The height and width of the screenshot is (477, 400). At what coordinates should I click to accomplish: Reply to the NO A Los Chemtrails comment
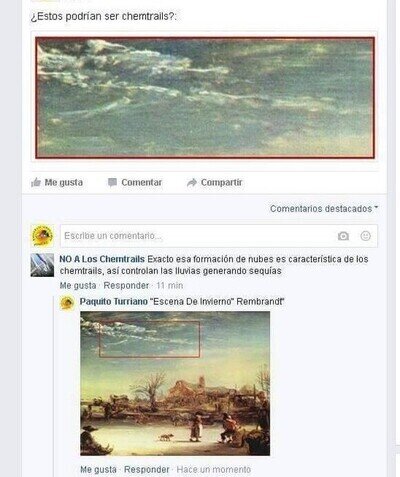126,286
